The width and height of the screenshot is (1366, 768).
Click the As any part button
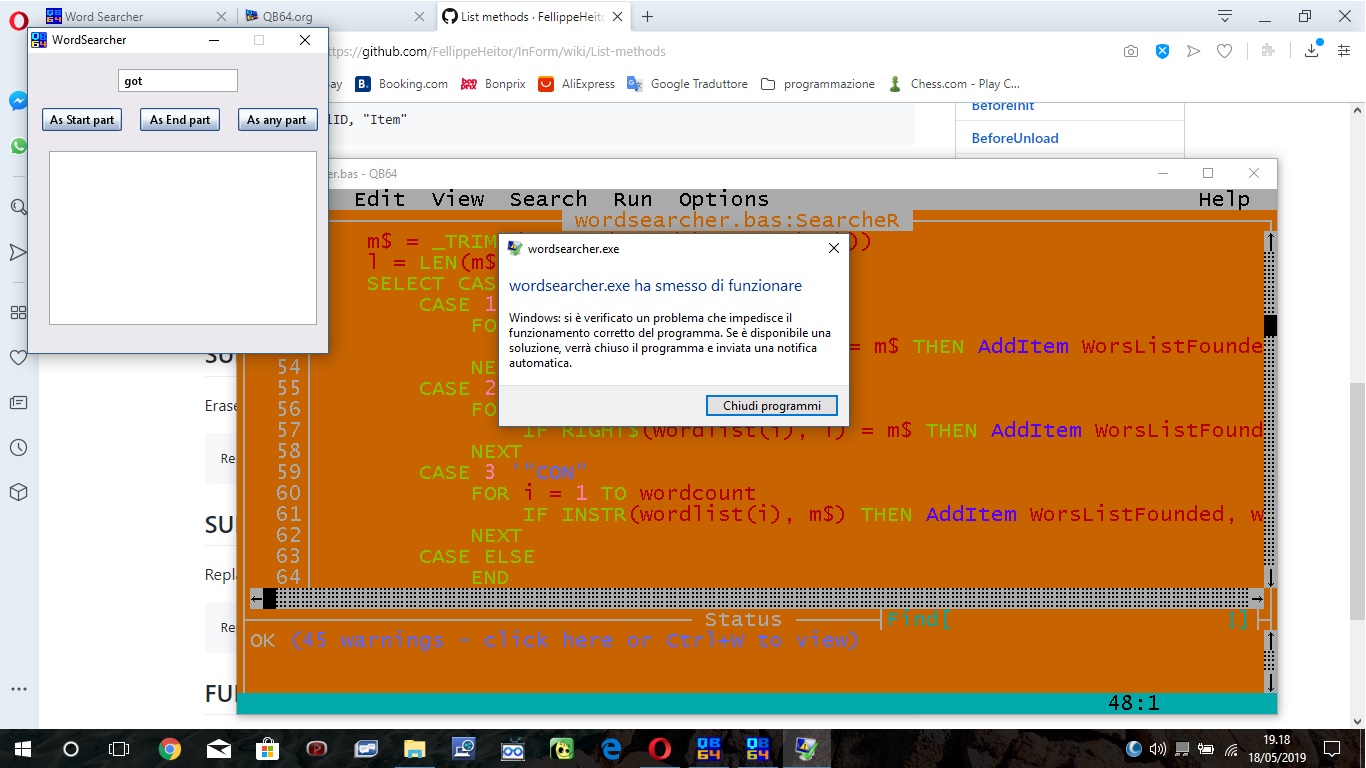[x=277, y=120]
